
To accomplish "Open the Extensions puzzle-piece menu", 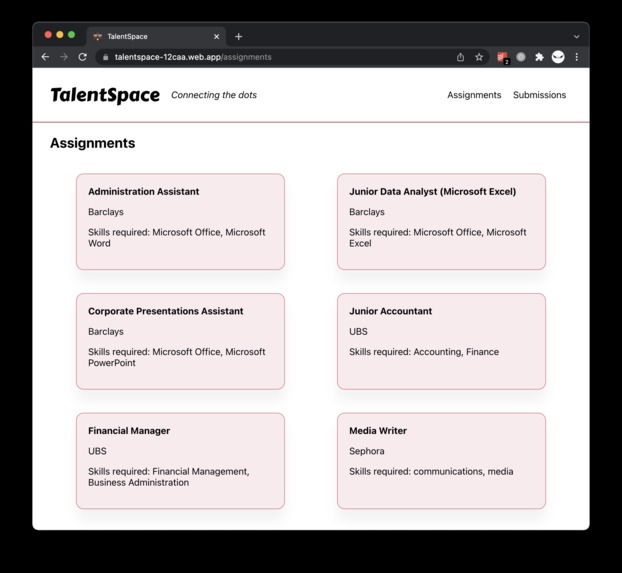I will 539,57.
